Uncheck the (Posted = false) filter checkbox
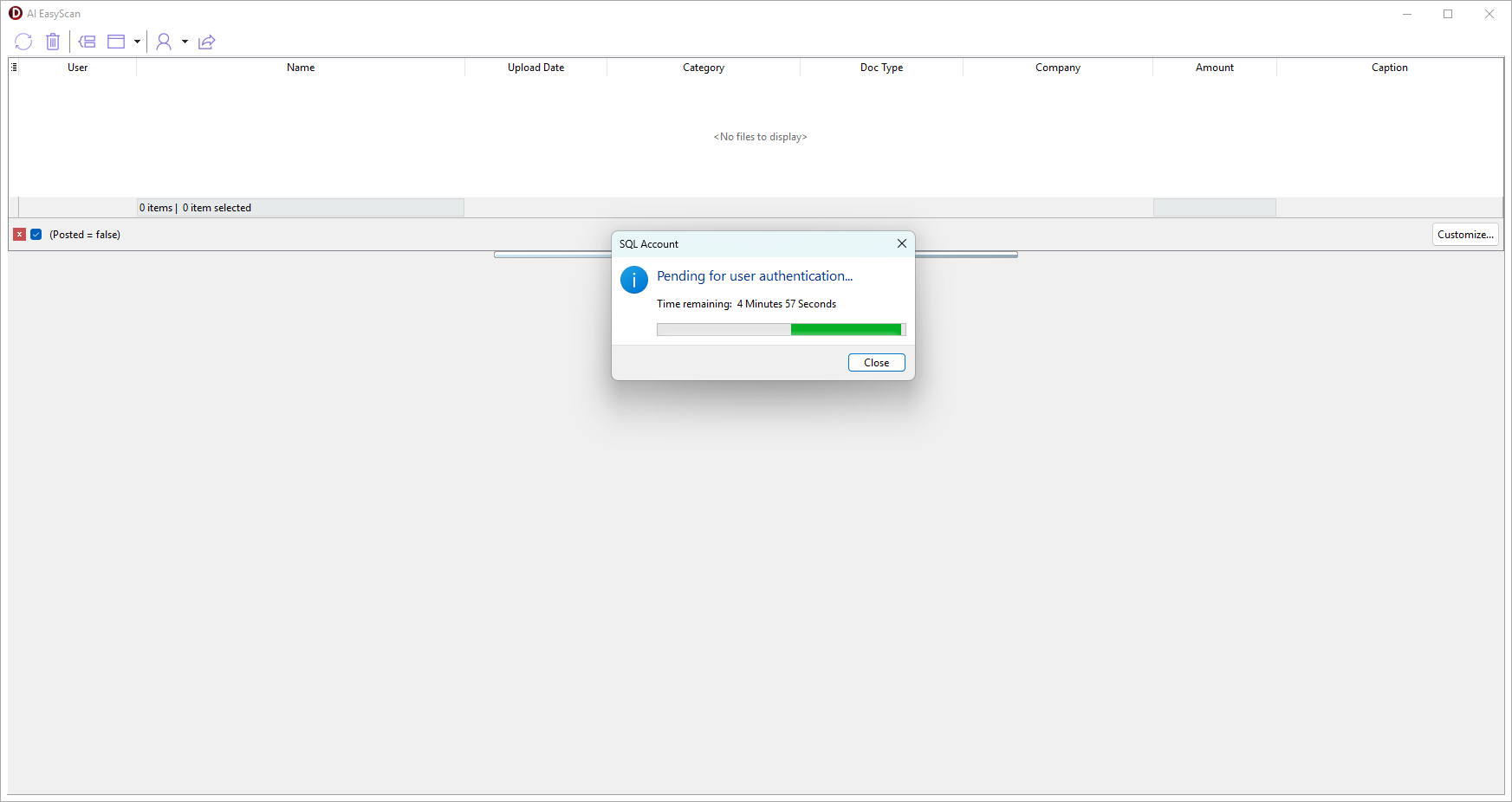 click(x=36, y=235)
